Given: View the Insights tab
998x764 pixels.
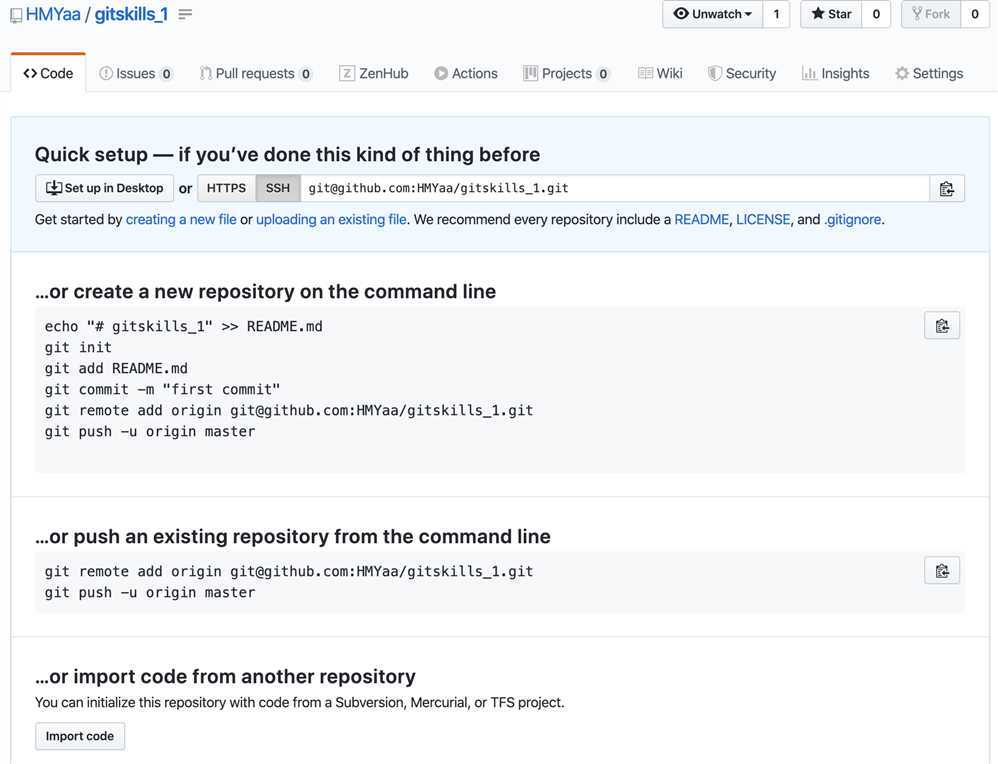Looking at the screenshot, I should click(x=835, y=73).
